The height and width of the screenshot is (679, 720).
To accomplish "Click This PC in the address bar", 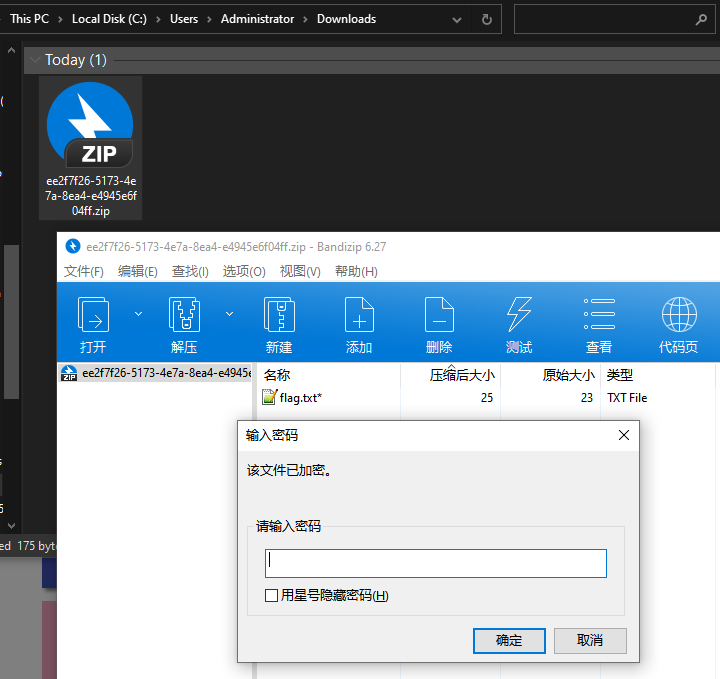I will [x=29, y=19].
